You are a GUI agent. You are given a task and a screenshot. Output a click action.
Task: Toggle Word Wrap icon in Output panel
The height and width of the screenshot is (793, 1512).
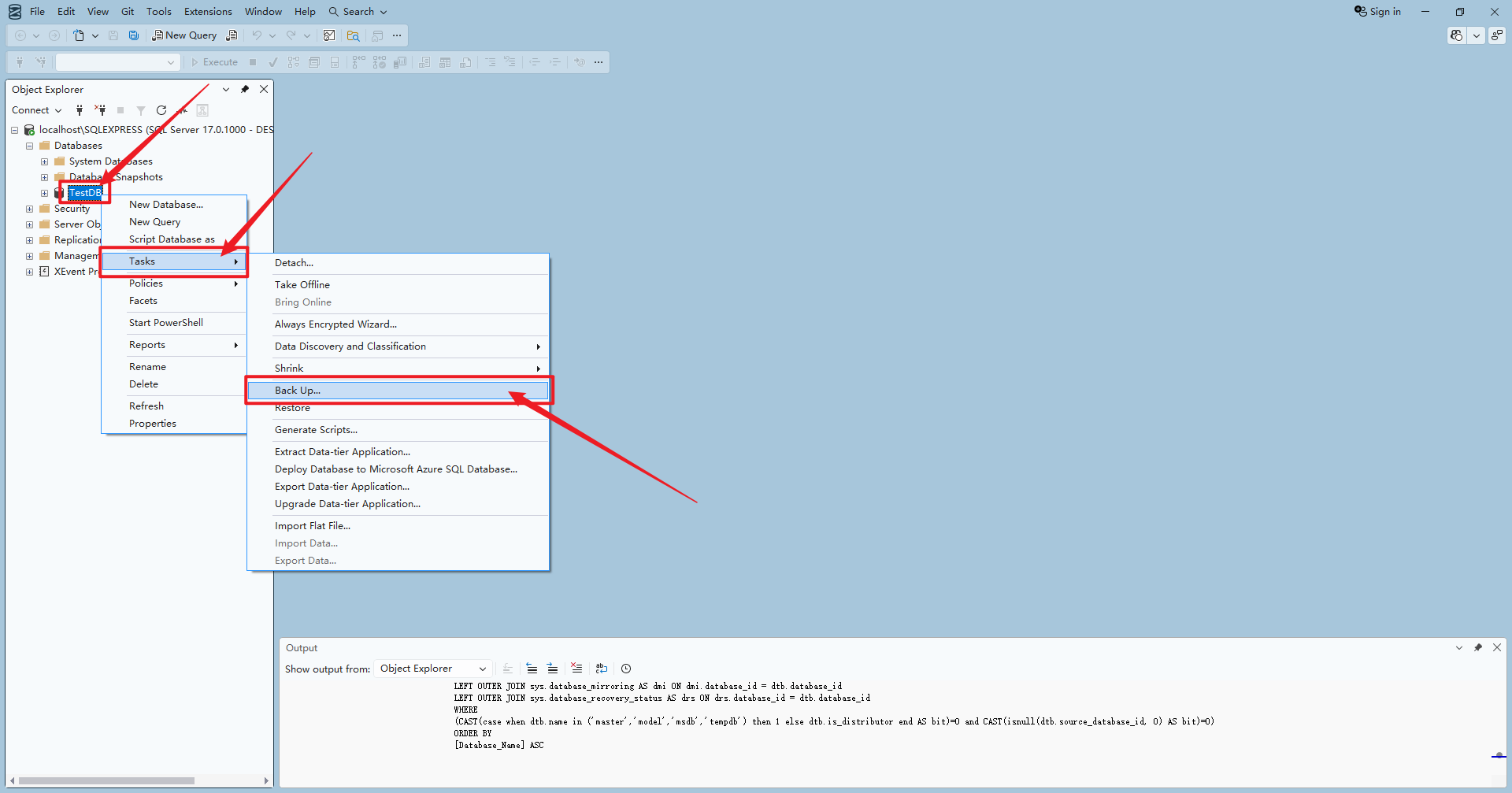point(602,669)
